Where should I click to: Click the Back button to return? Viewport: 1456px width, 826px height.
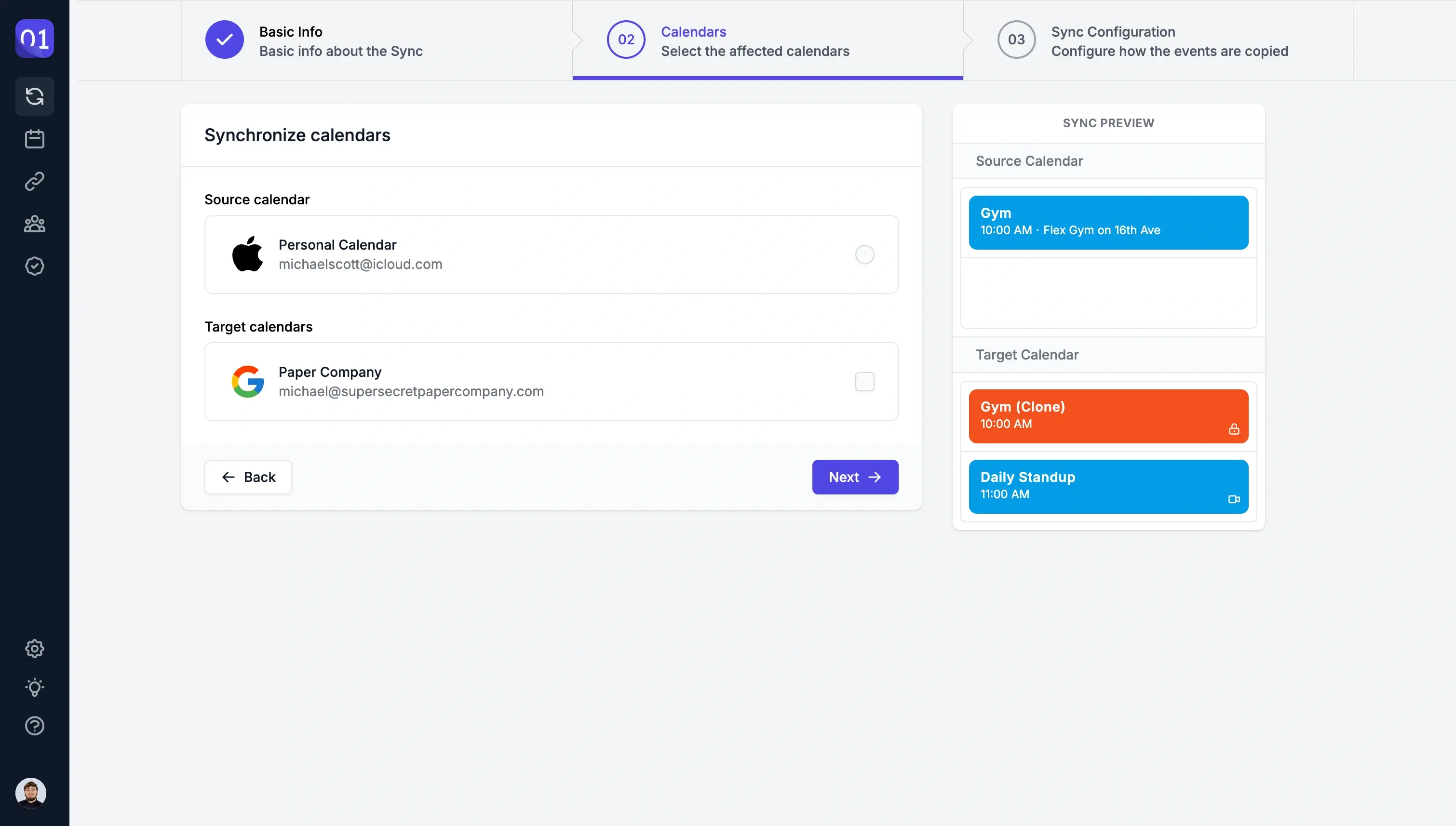(248, 476)
